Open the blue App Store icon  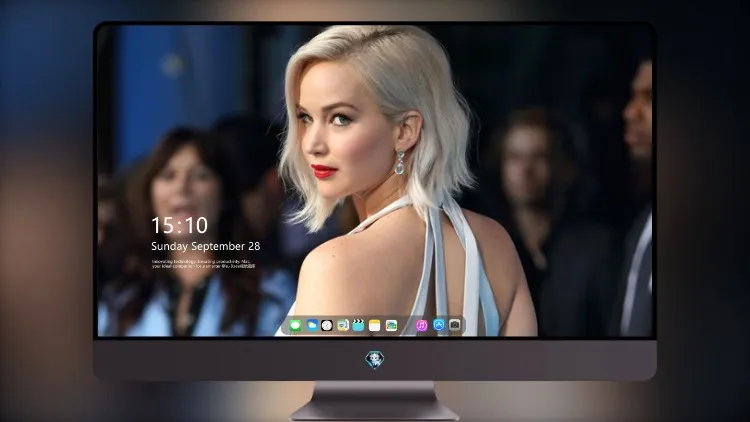click(439, 325)
